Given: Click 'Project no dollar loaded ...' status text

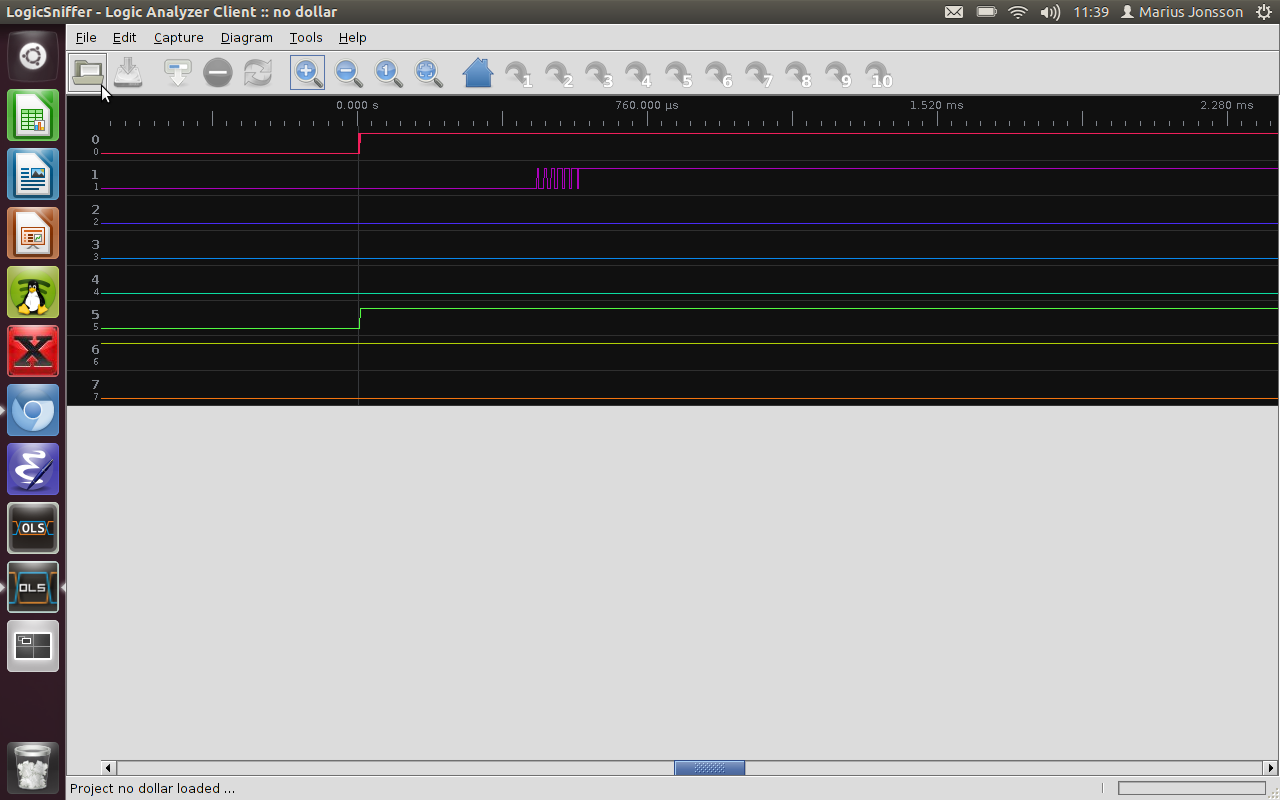Looking at the screenshot, I should 152,788.
